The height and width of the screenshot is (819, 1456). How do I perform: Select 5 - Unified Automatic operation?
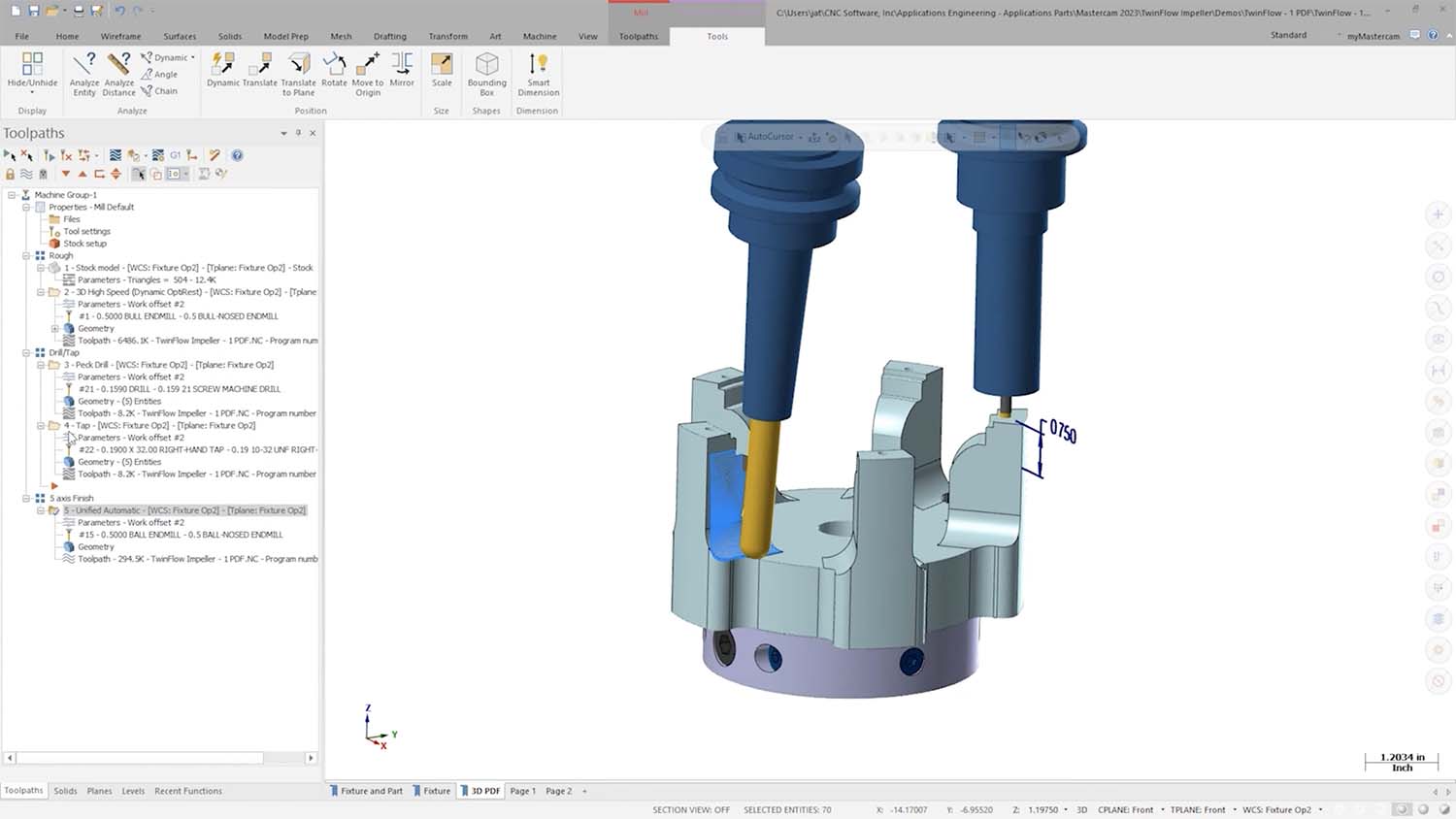pos(184,510)
